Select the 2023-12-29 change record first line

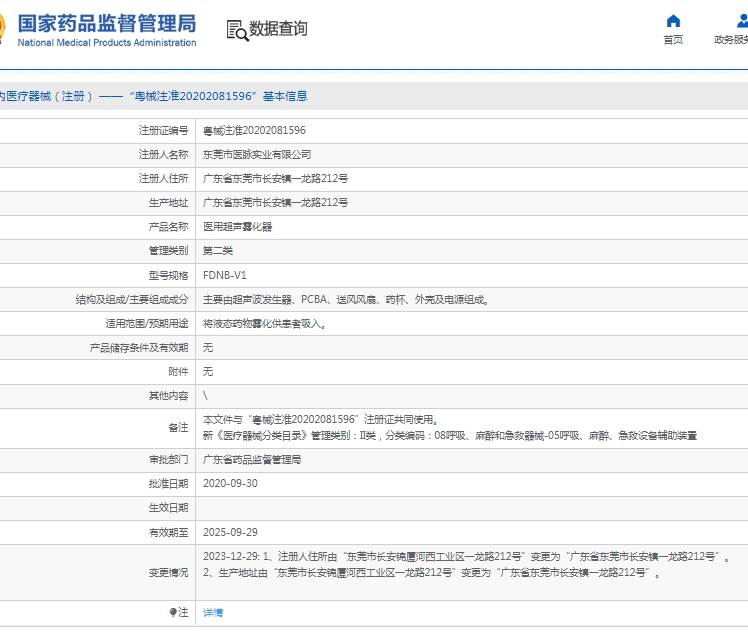pyautogui.click(x=466, y=557)
